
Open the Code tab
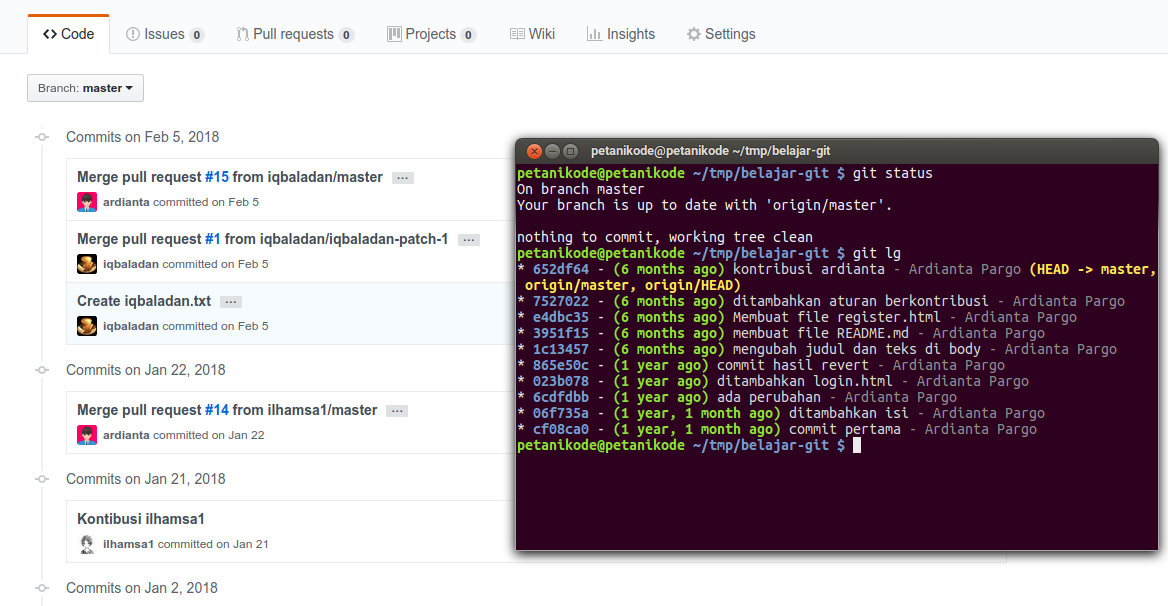(69, 34)
